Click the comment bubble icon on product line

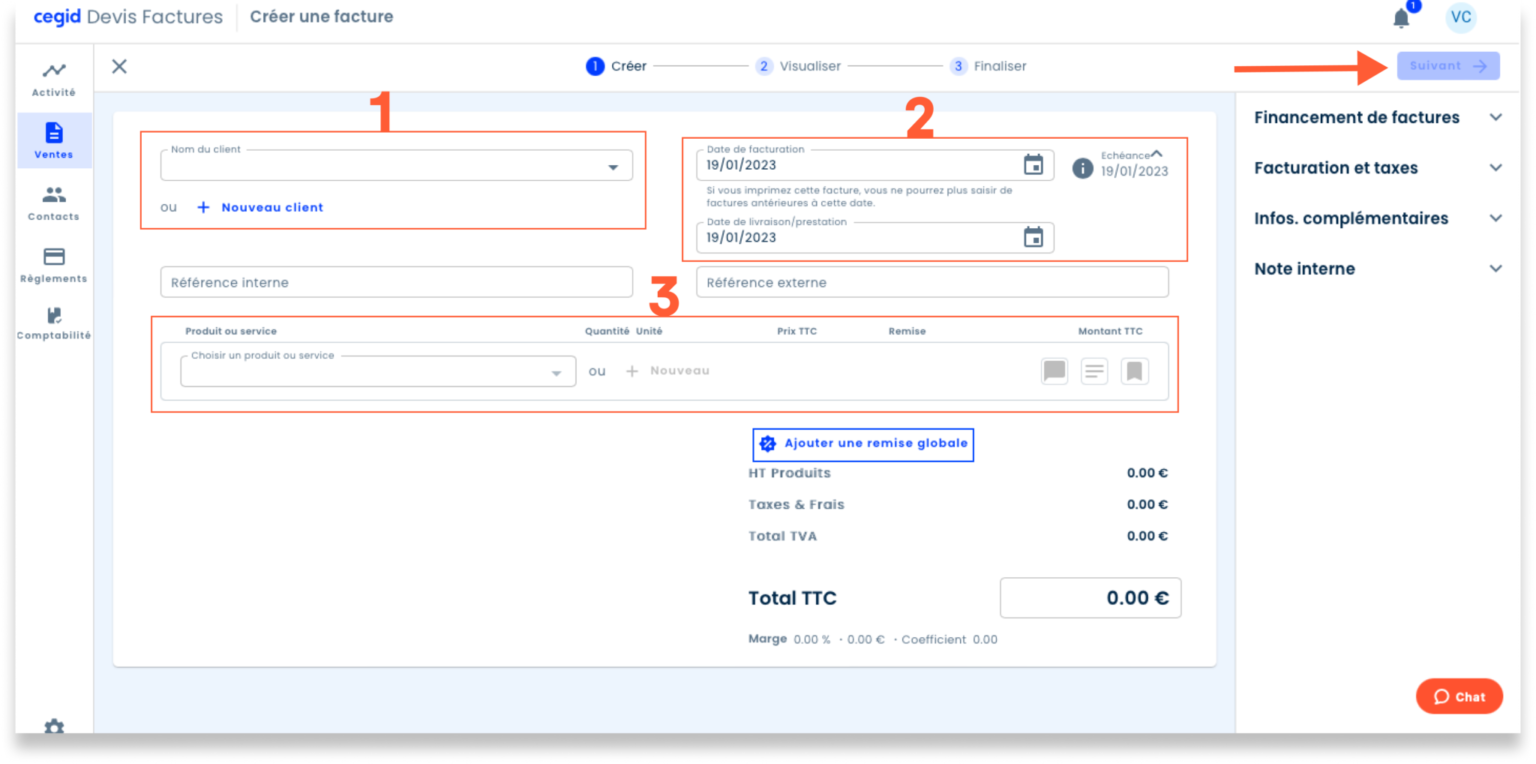[1054, 372]
